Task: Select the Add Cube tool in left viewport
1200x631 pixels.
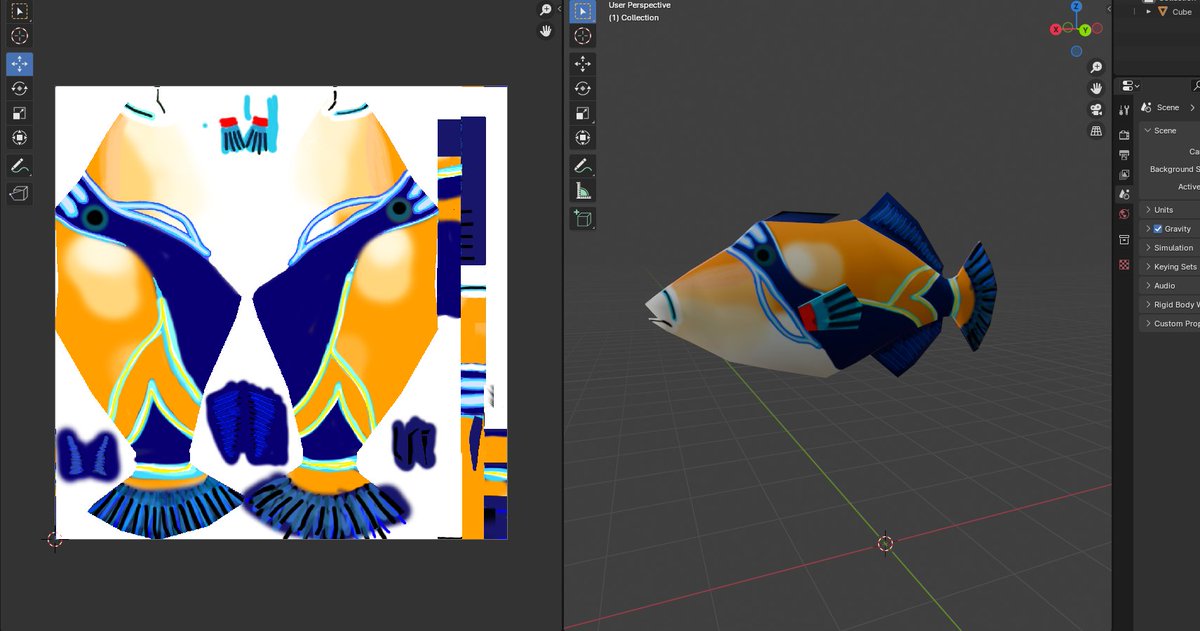Action: pyautogui.click(x=19, y=193)
